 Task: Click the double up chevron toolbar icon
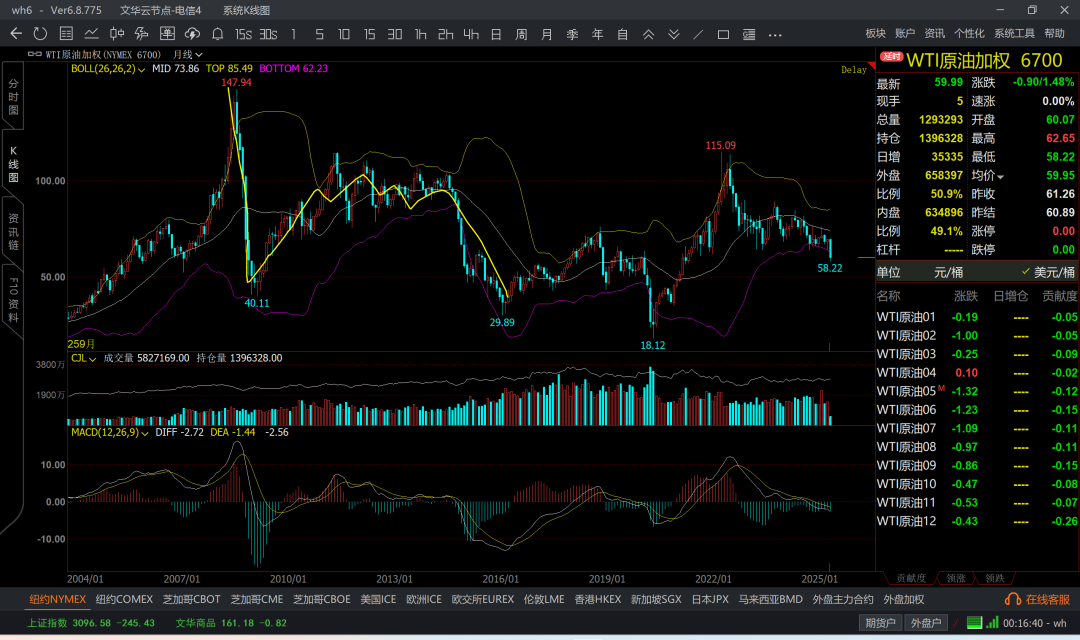tap(648, 34)
